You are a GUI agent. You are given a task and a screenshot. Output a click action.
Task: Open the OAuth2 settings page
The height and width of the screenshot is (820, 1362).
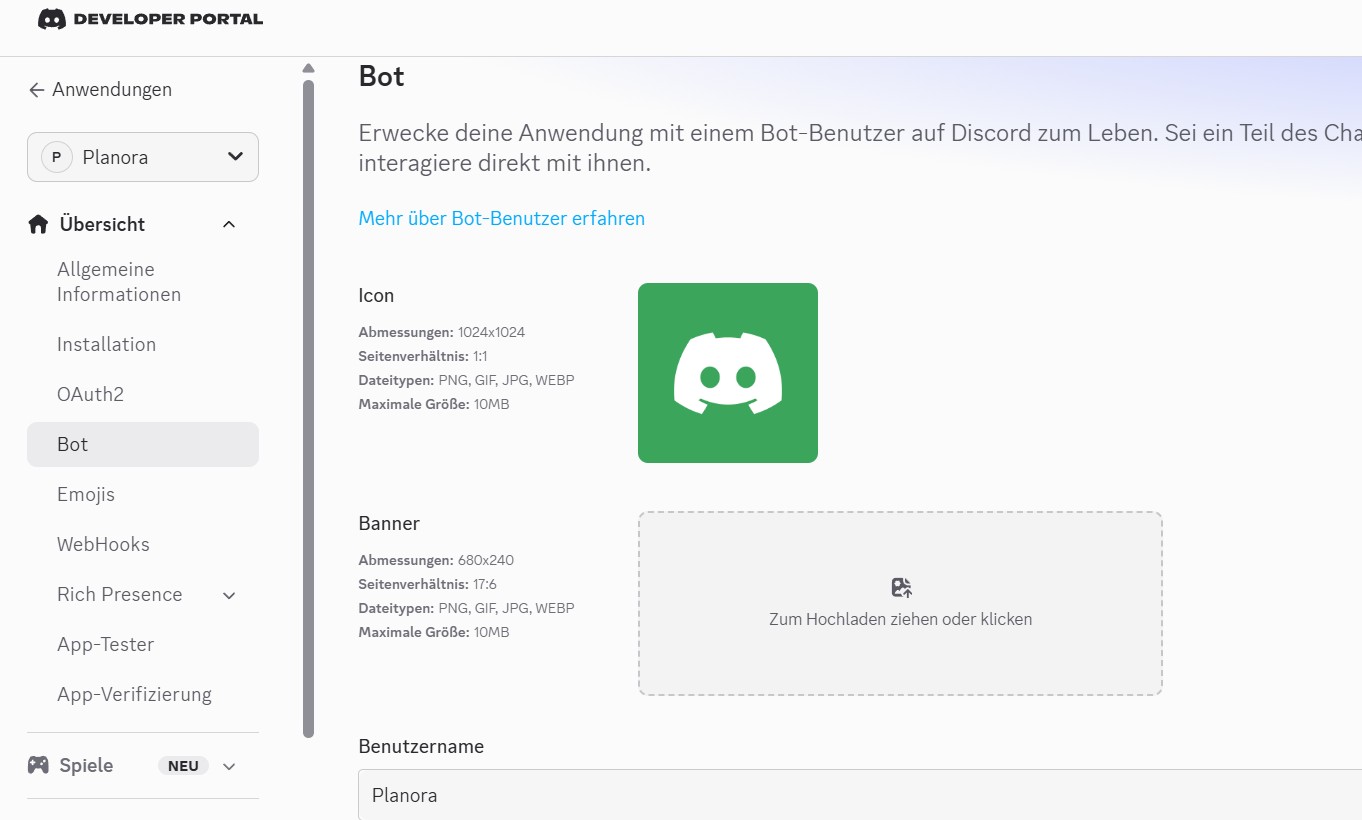[x=90, y=394]
